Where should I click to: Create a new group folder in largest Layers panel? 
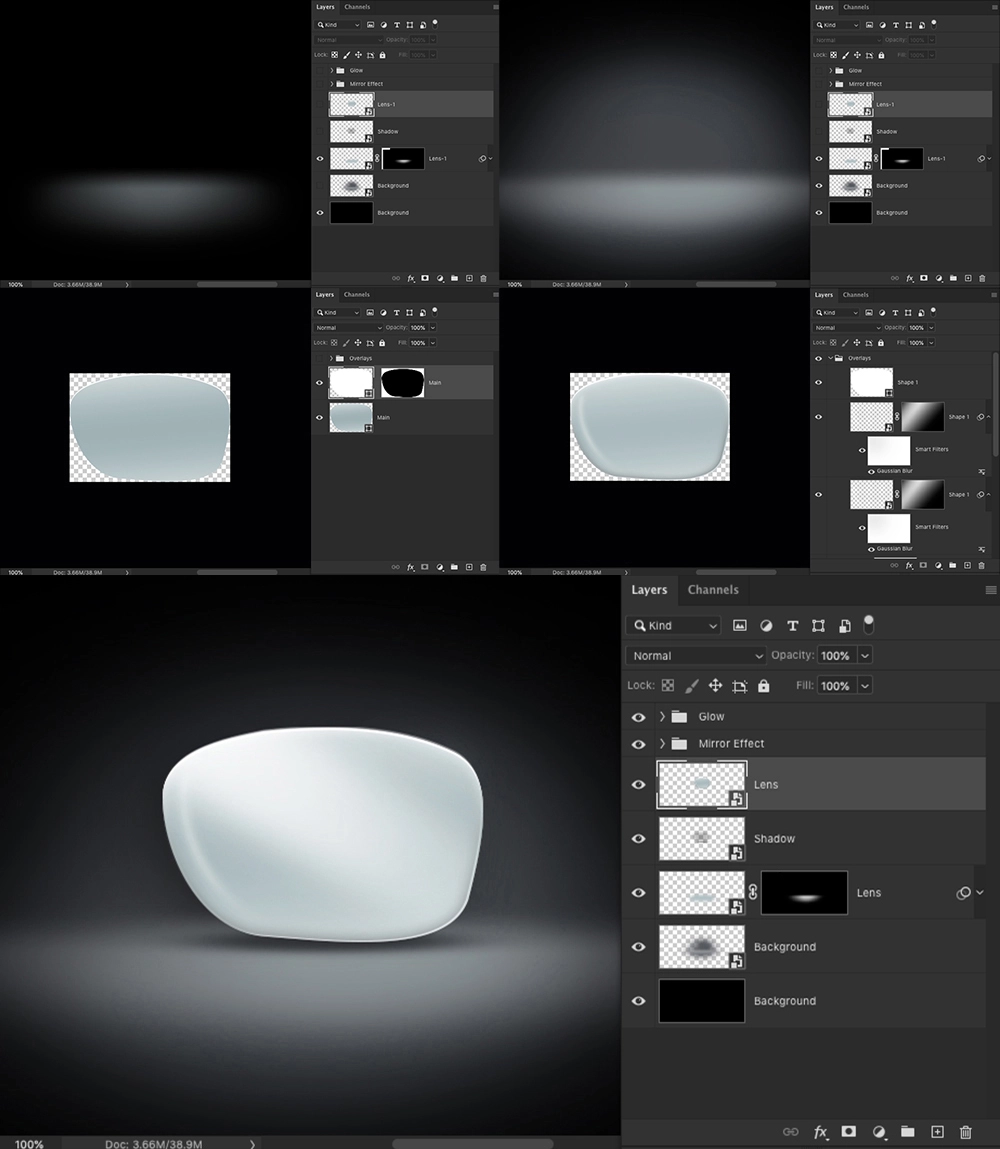tap(907, 1132)
